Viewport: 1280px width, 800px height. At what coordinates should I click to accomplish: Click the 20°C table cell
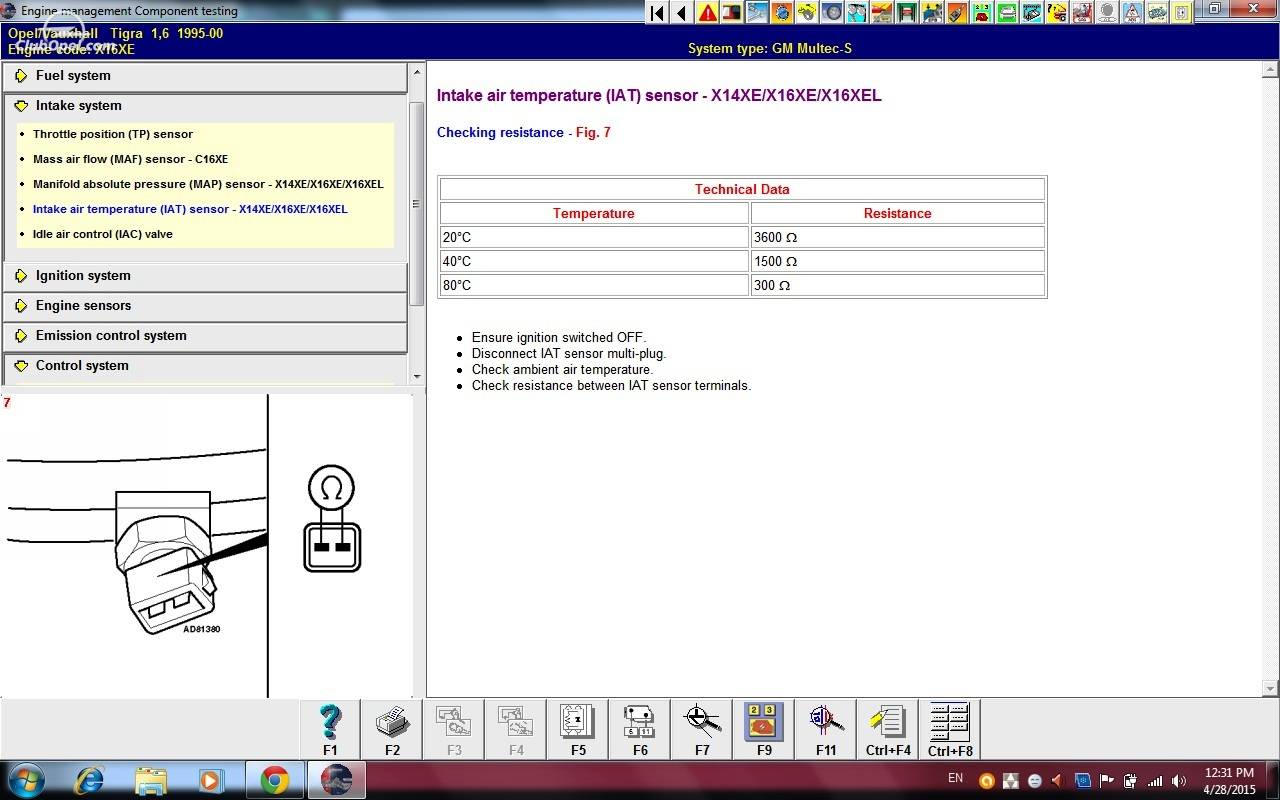[594, 237]
